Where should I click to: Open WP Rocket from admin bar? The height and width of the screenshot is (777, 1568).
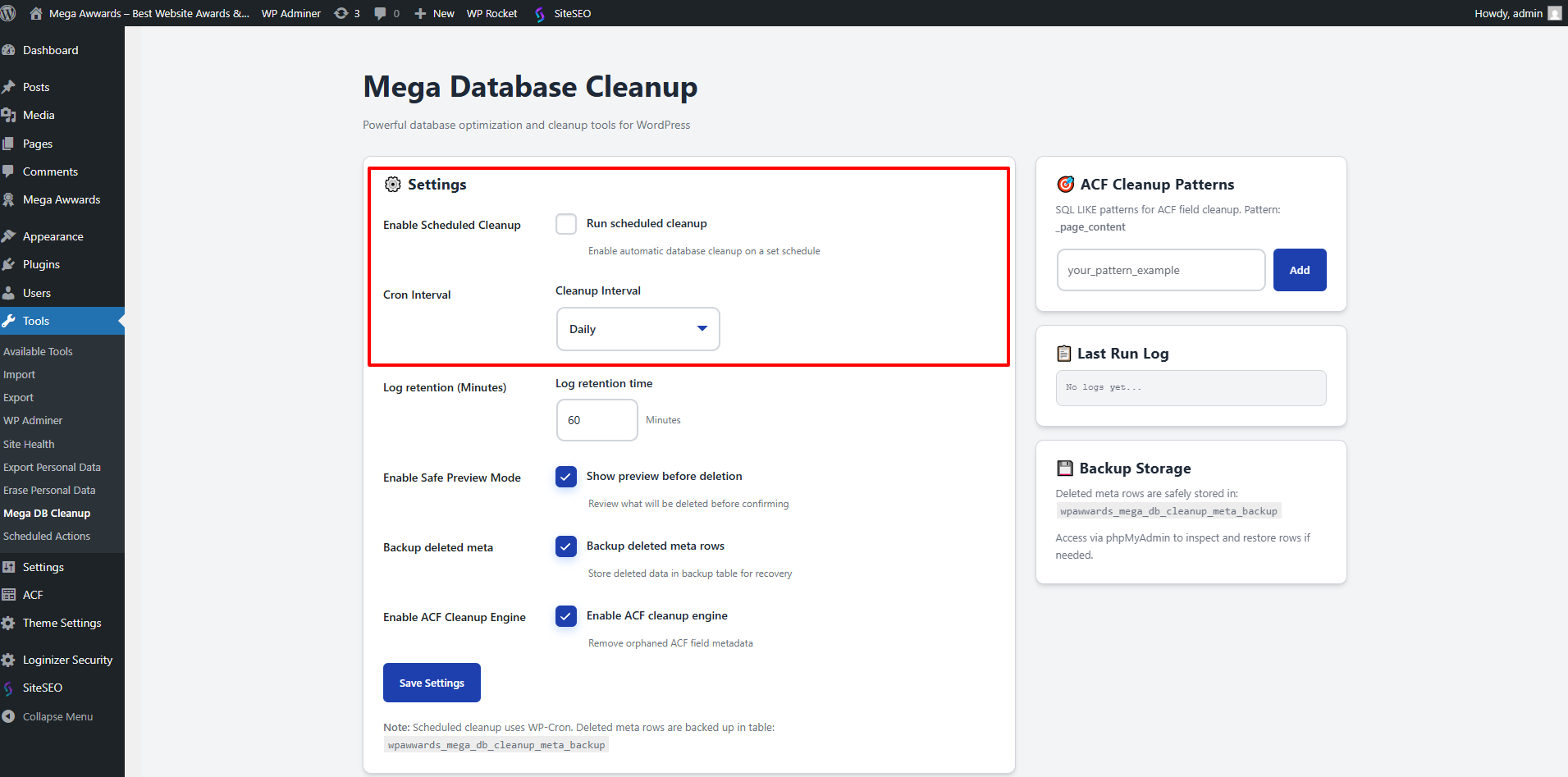tap(491, 12)
